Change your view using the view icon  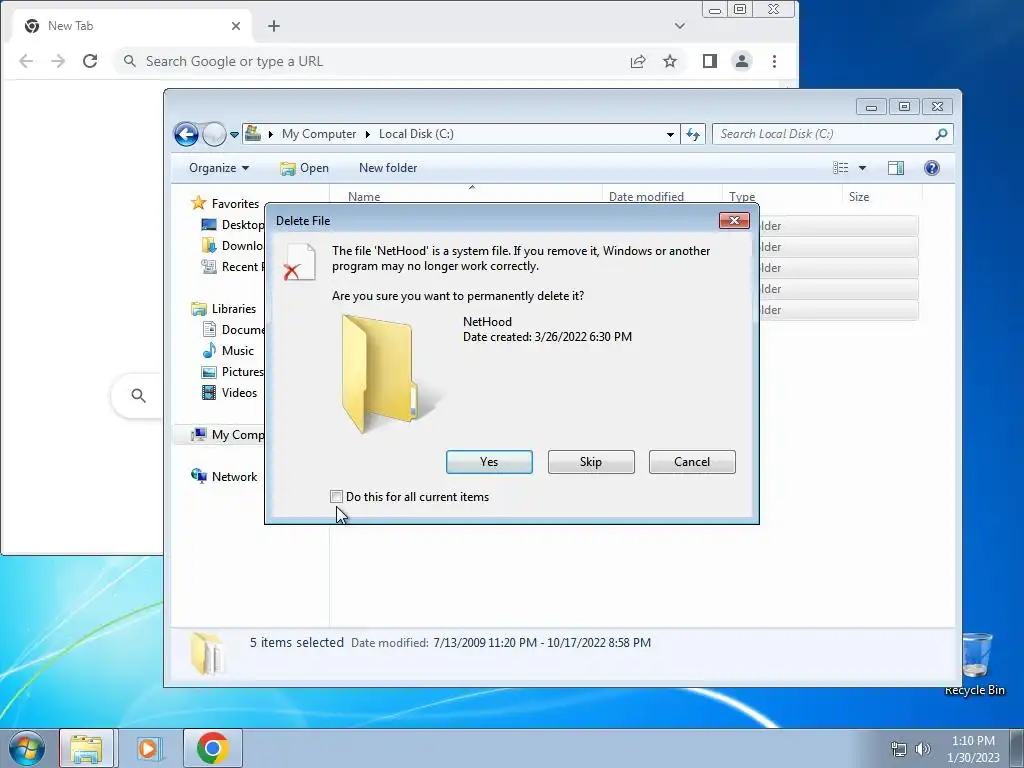pyautogui.click(x=840, y=168)
